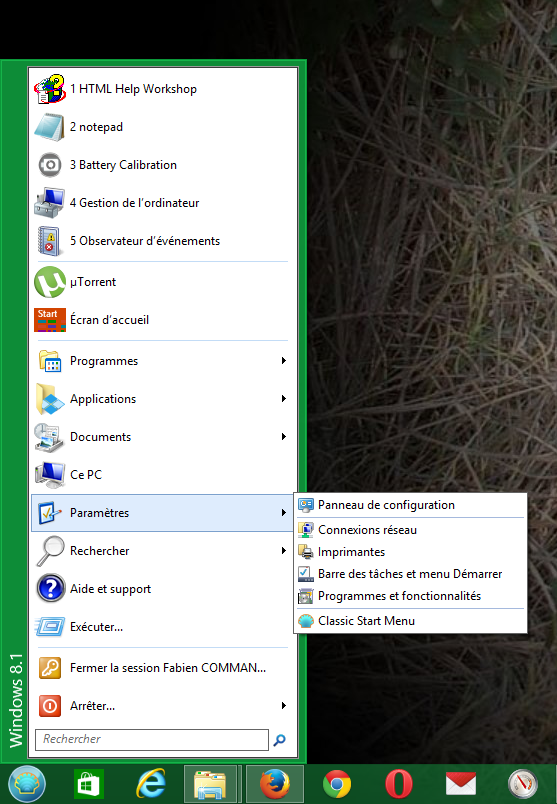Screen dimensions: 557x804
Task: Expand the Arrêter shutdown options arrow
Action: pos(284,706)
